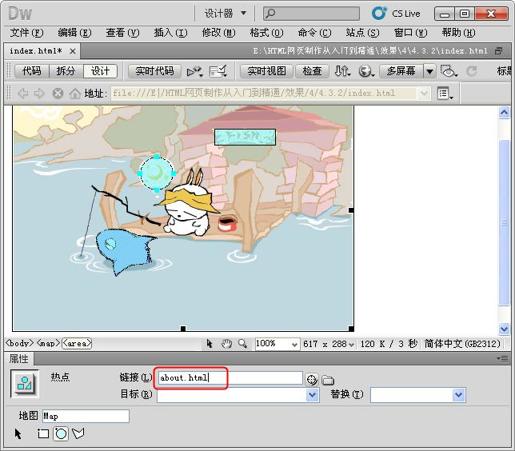Open the 命令 menu

click(x=315, y=33)
